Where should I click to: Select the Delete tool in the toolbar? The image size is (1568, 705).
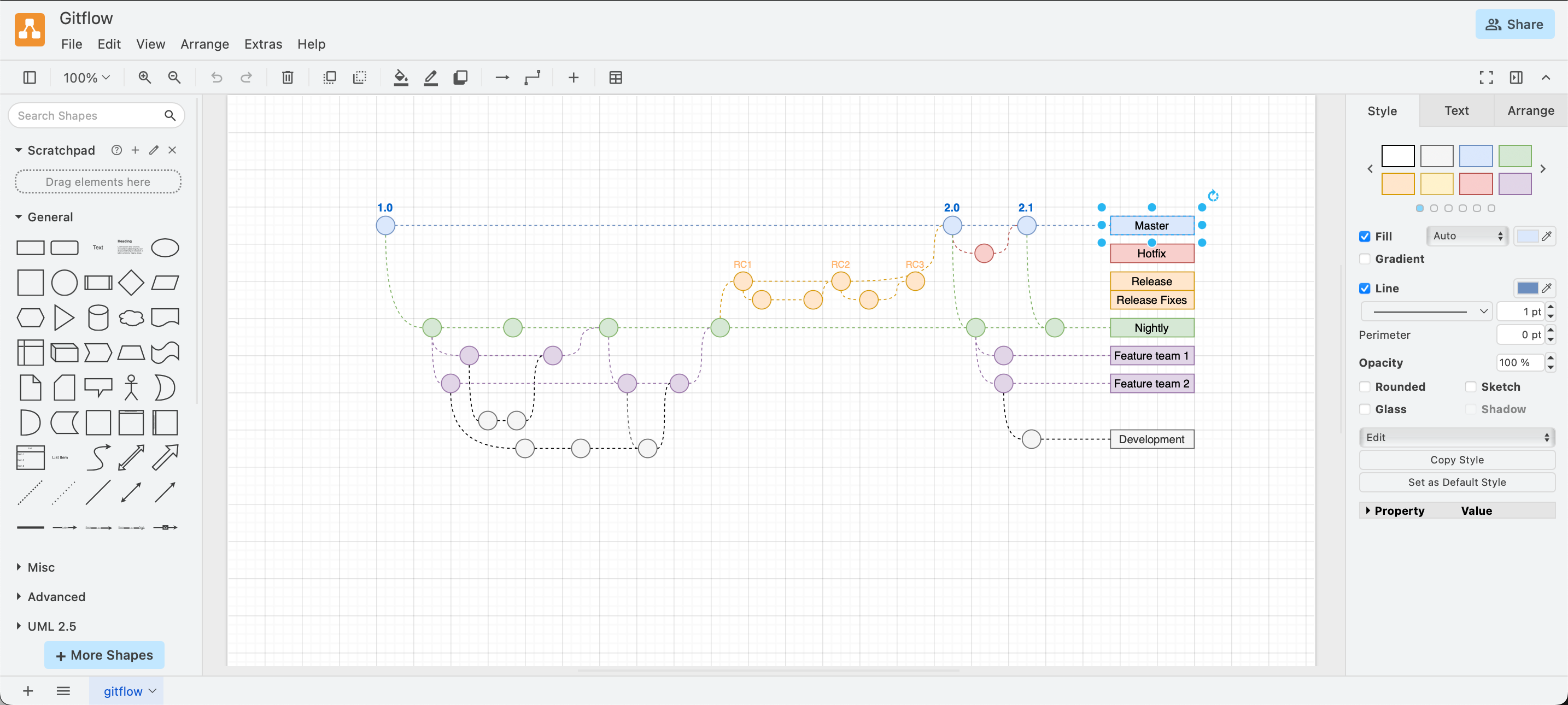tap(288, 77)
